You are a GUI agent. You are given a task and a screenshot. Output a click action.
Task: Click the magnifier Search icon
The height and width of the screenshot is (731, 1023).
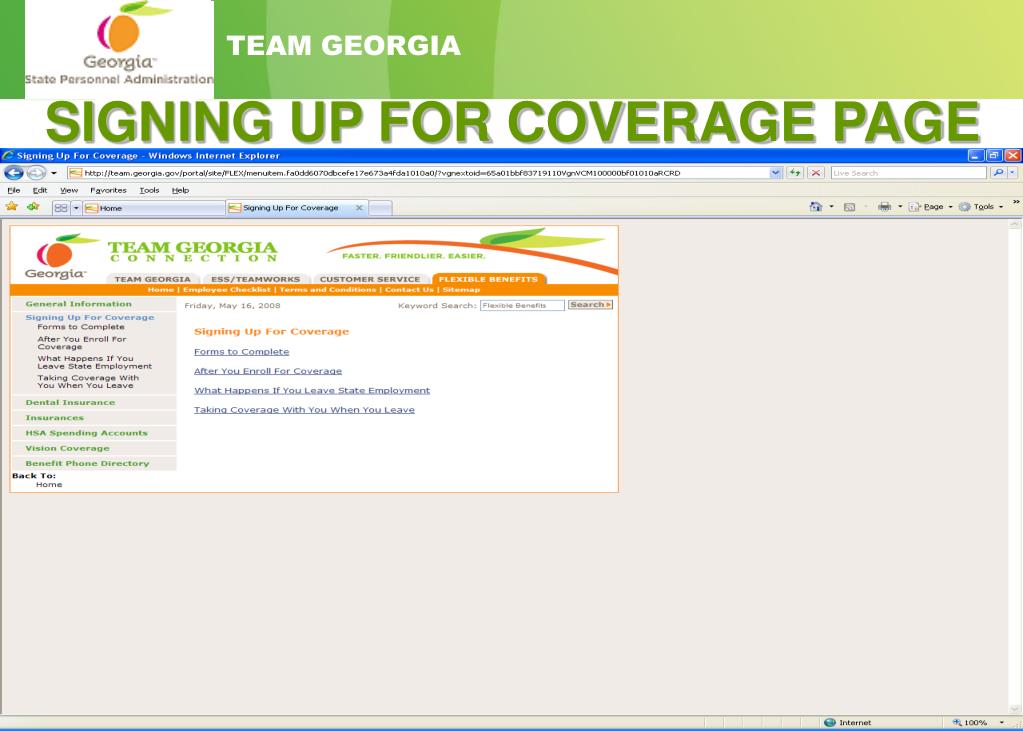pos(998,173)
